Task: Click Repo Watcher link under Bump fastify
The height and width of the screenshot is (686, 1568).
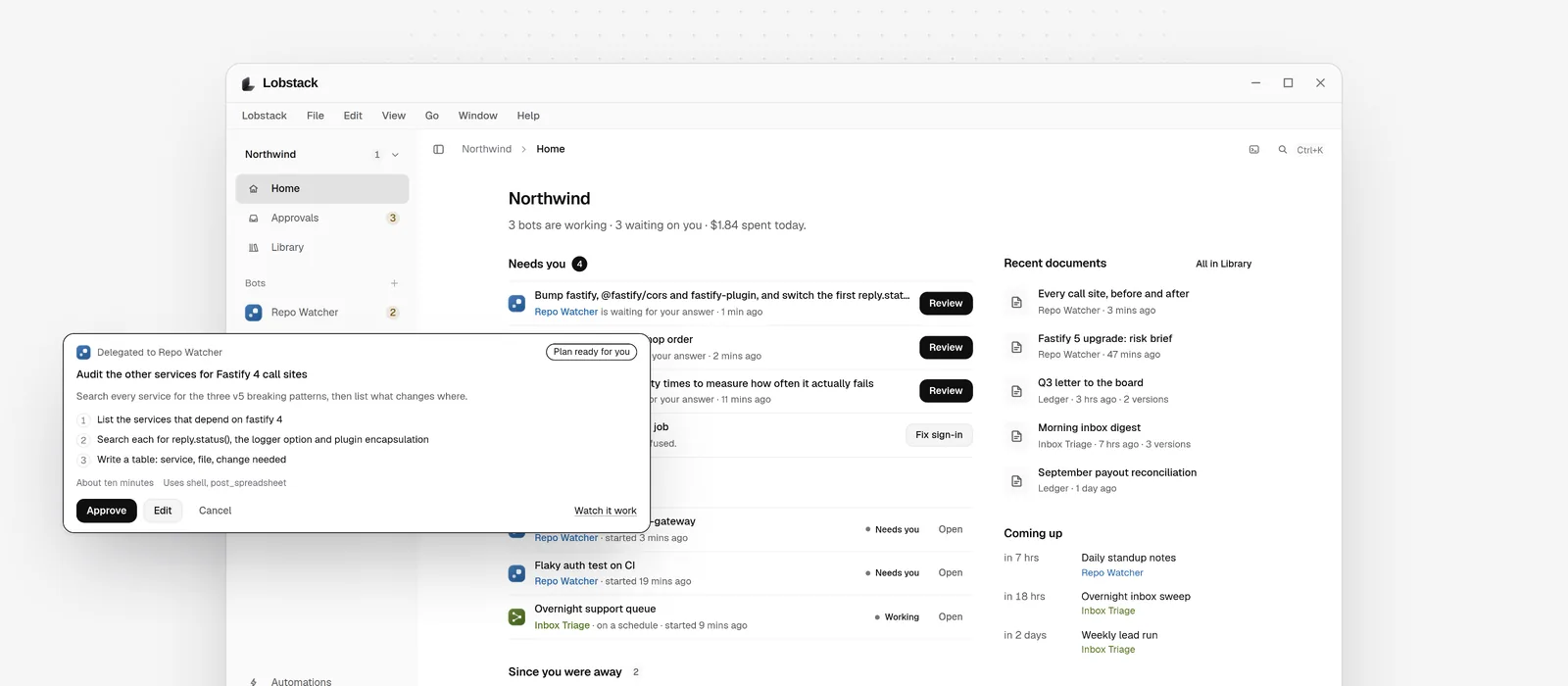Action: [x=566, y=312]
